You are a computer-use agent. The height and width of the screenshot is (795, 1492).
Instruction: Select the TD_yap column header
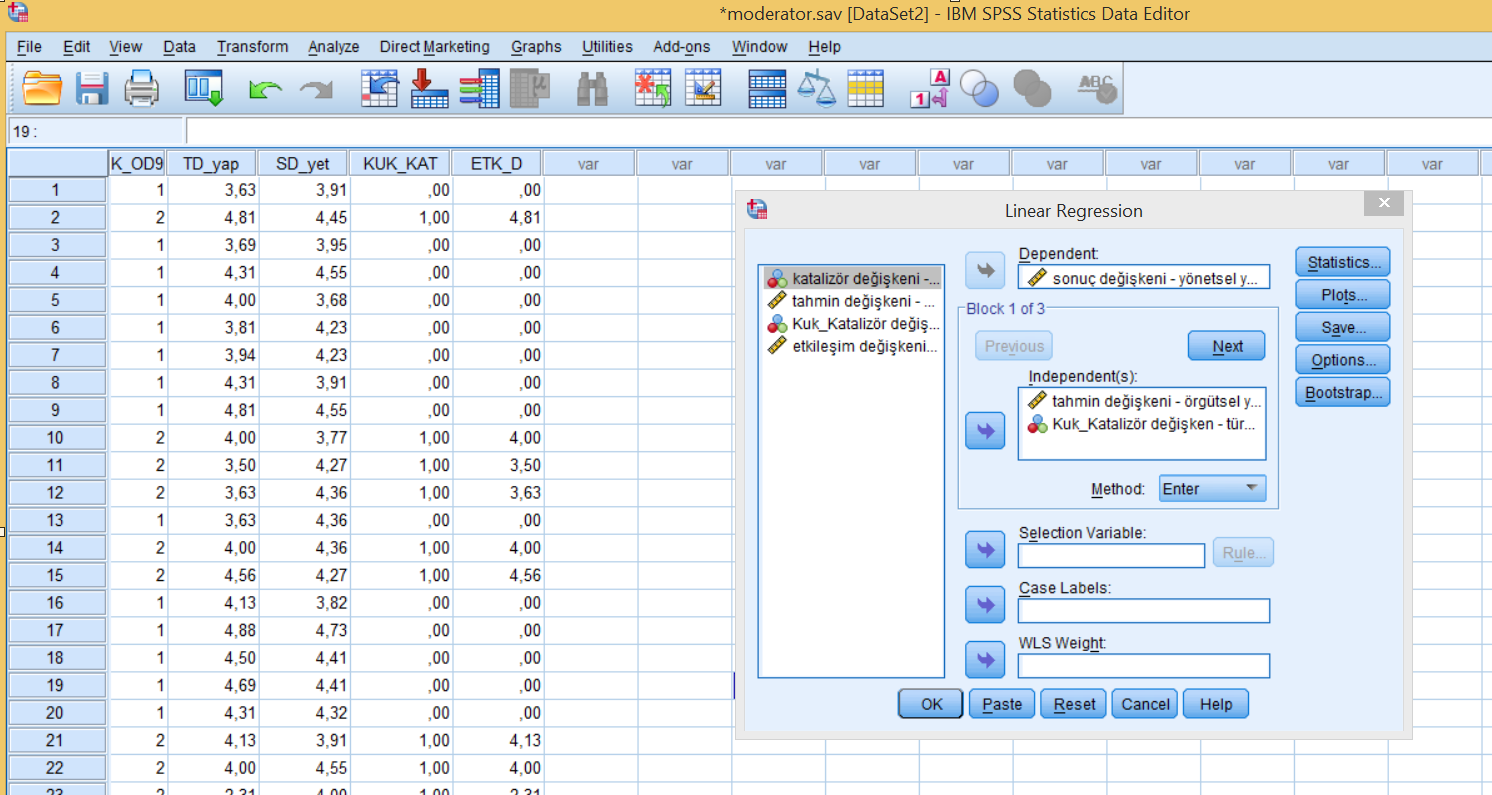pyautogui.click(x=211, y=163)
